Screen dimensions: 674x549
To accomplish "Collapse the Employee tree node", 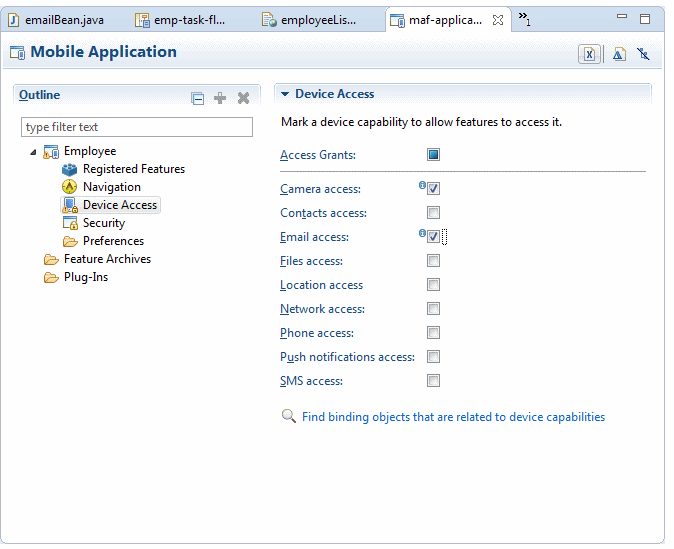I will point(33,152).
